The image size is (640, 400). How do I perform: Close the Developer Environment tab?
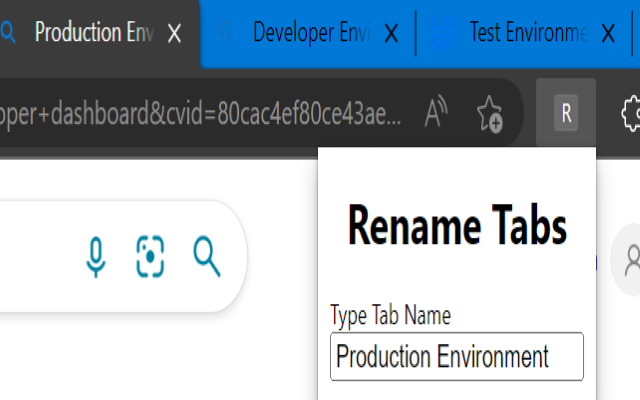pos(391,33)
